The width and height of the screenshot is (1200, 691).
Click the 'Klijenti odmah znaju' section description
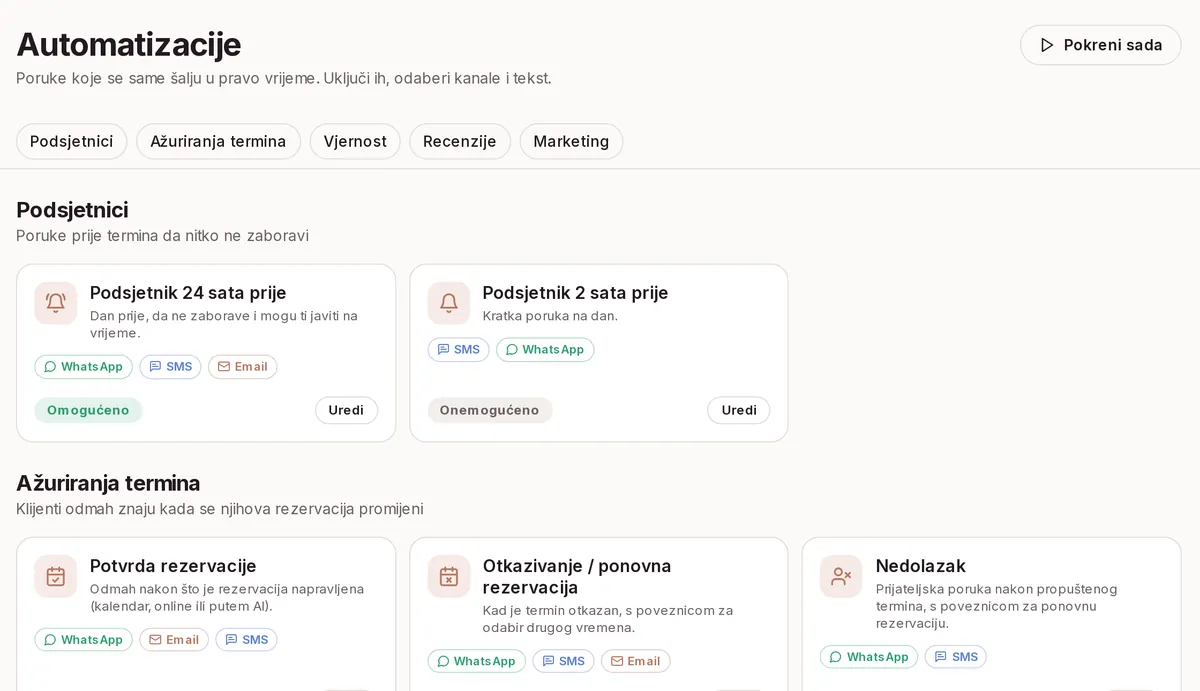220,509
